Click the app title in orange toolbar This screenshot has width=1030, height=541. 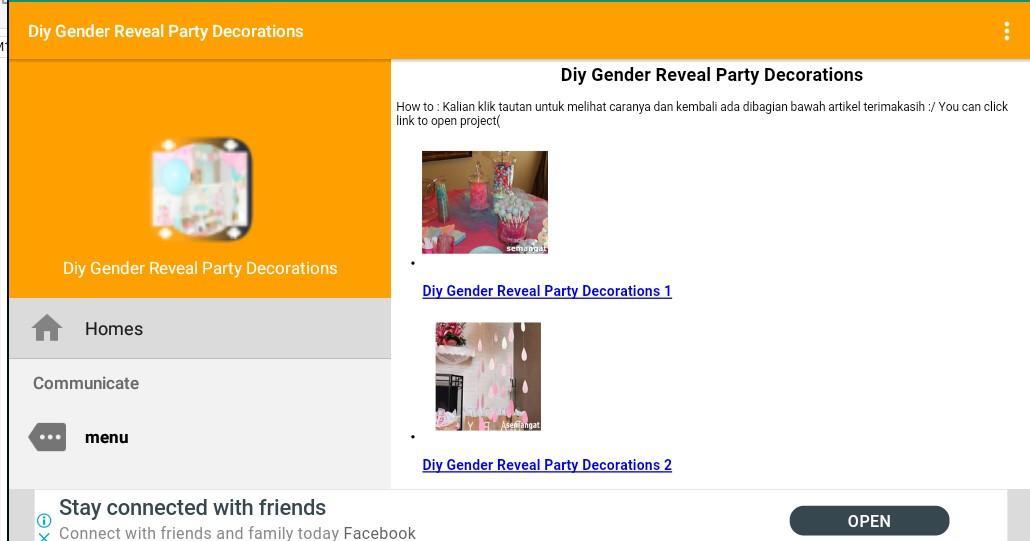click(x=166, y=32)
